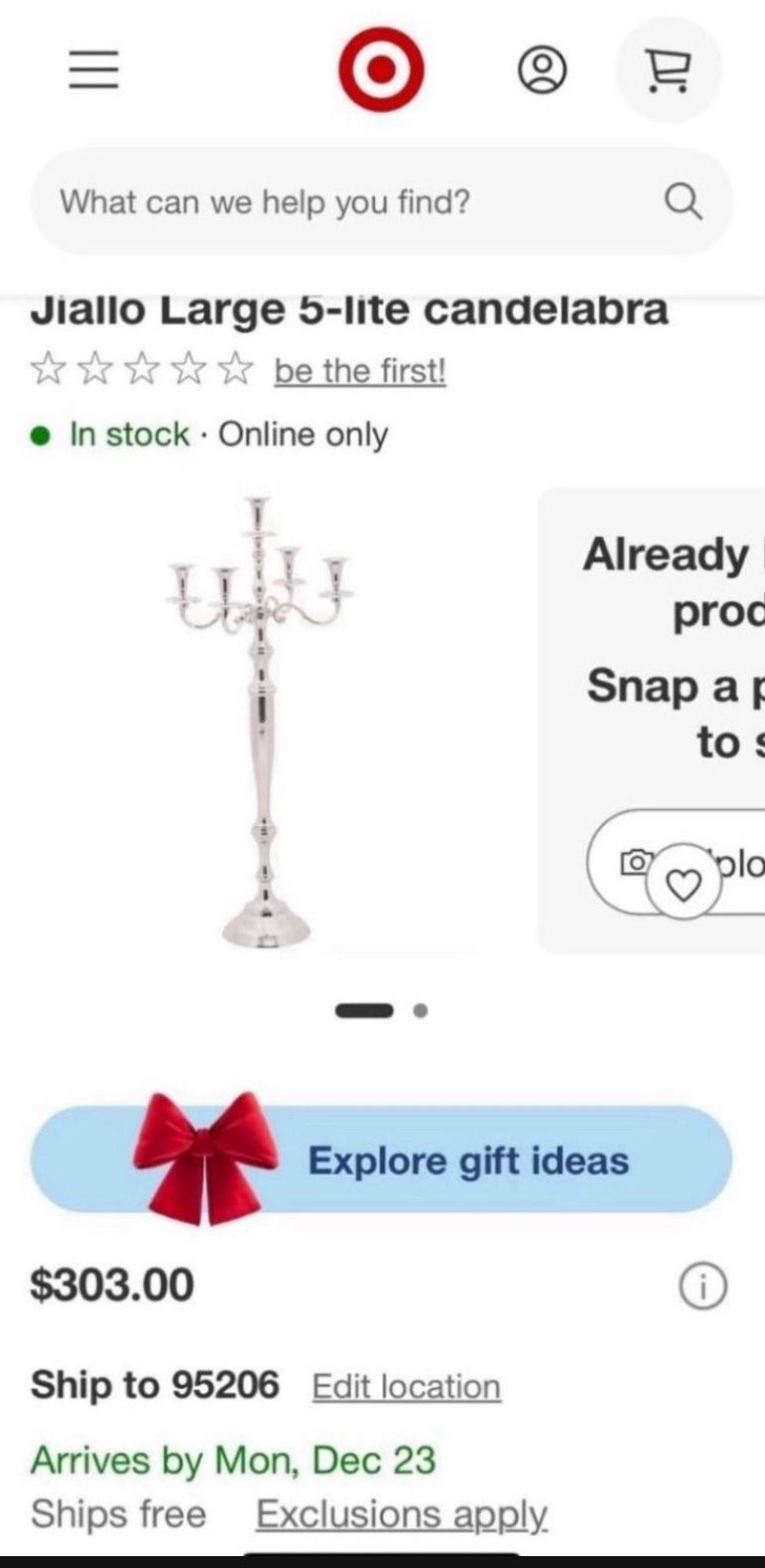Tap the magnifying glass search icon
Image resolution: width=765 pixels, height=1568 pixels.
pyautogui.click(x=683, y=202)
